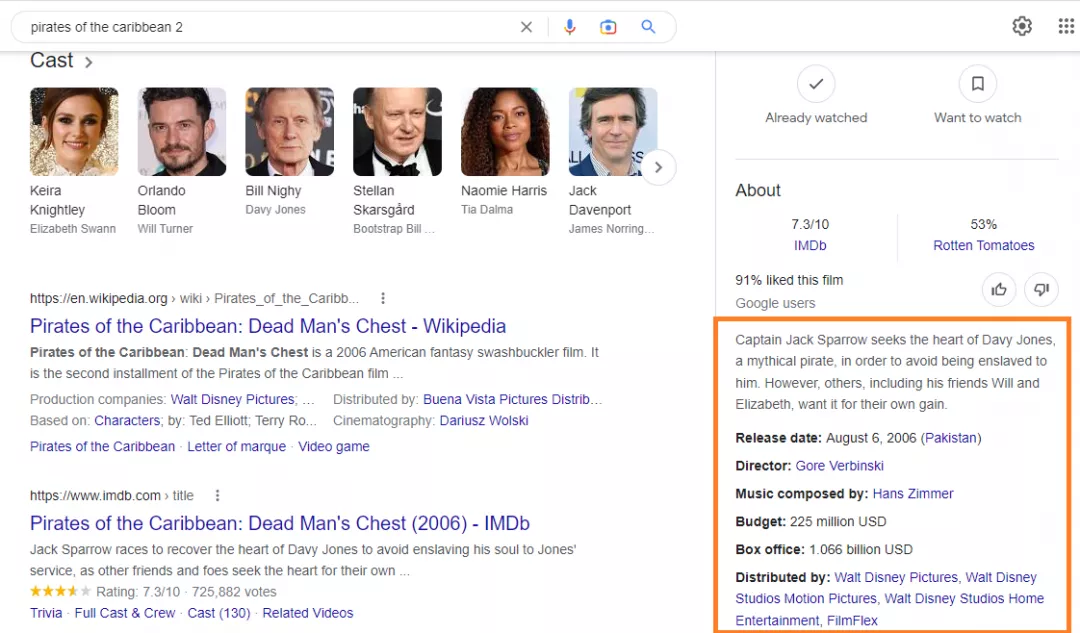
Task: Open Walt Disney Studios Motion Pictures distributor link
Action: click(x=806, y=599)
